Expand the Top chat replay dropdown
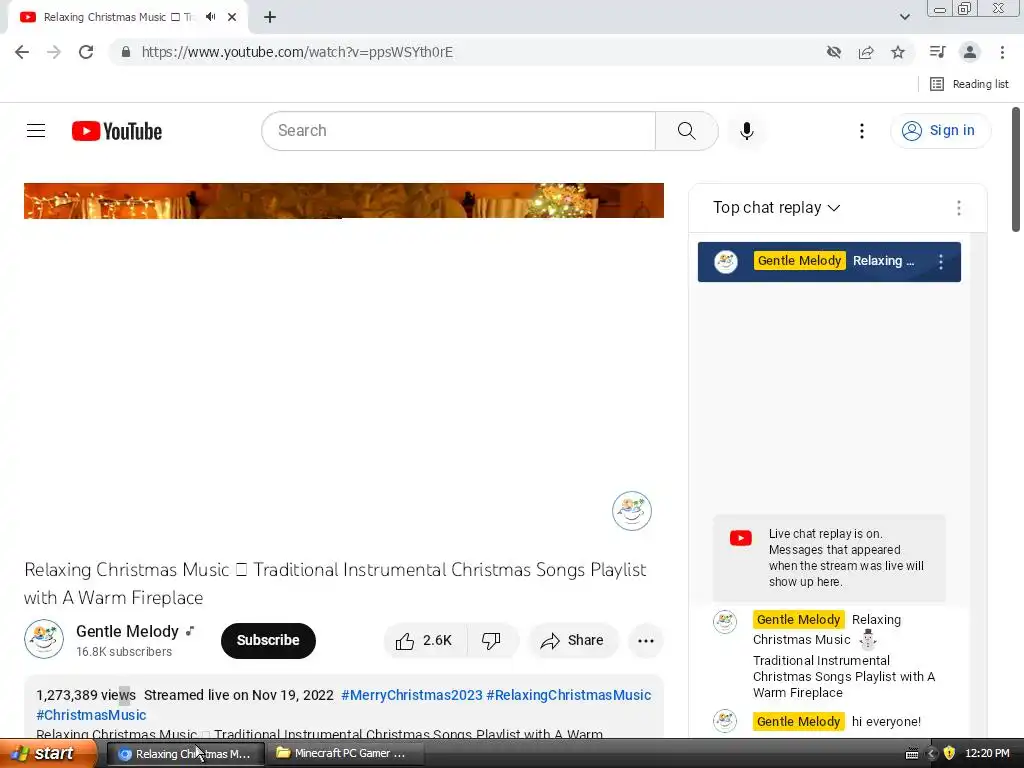Viewport: 1024px width, 768px height. tap(776, 208)
